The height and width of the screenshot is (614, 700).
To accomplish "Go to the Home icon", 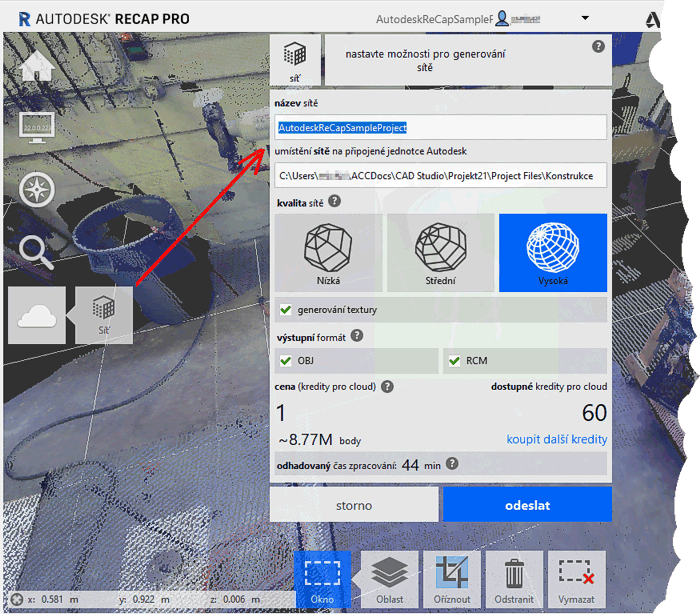I will (37, 66).
